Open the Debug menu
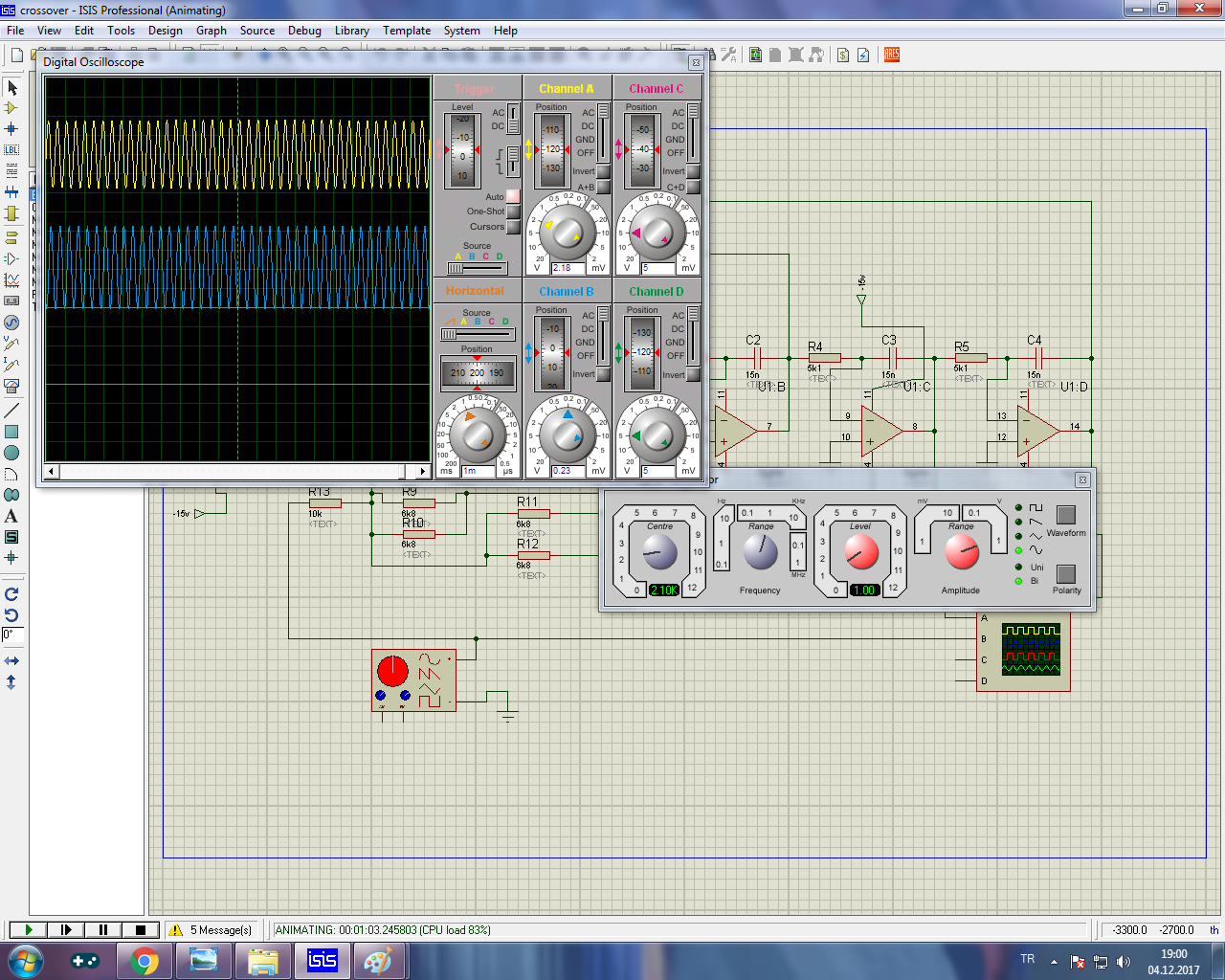 pos(304,31)
